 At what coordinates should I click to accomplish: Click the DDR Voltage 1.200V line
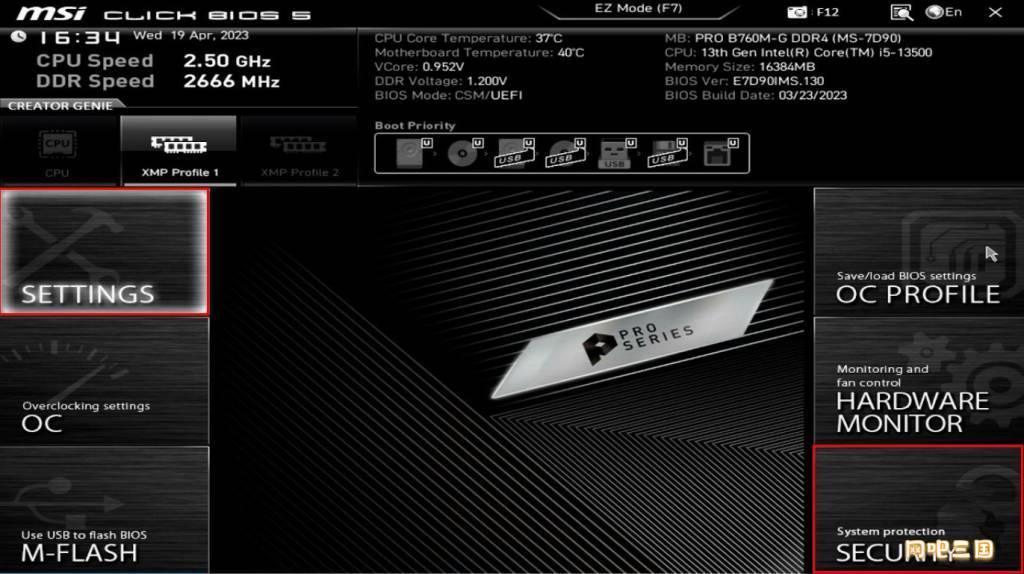pyautogui.click(x=441, y=81)
